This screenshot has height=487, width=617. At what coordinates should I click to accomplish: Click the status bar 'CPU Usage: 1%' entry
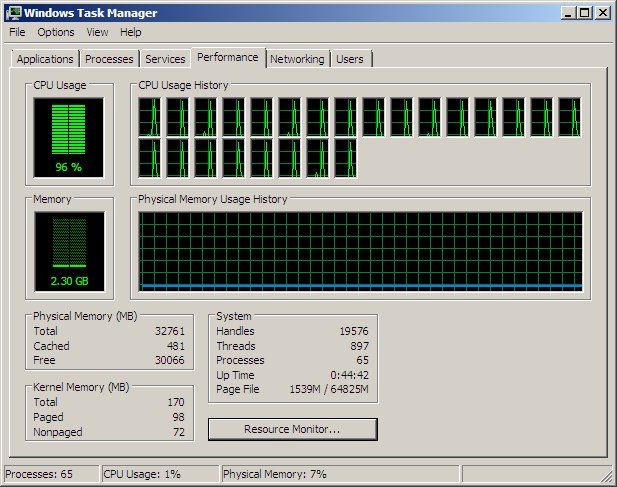[160, 474]
